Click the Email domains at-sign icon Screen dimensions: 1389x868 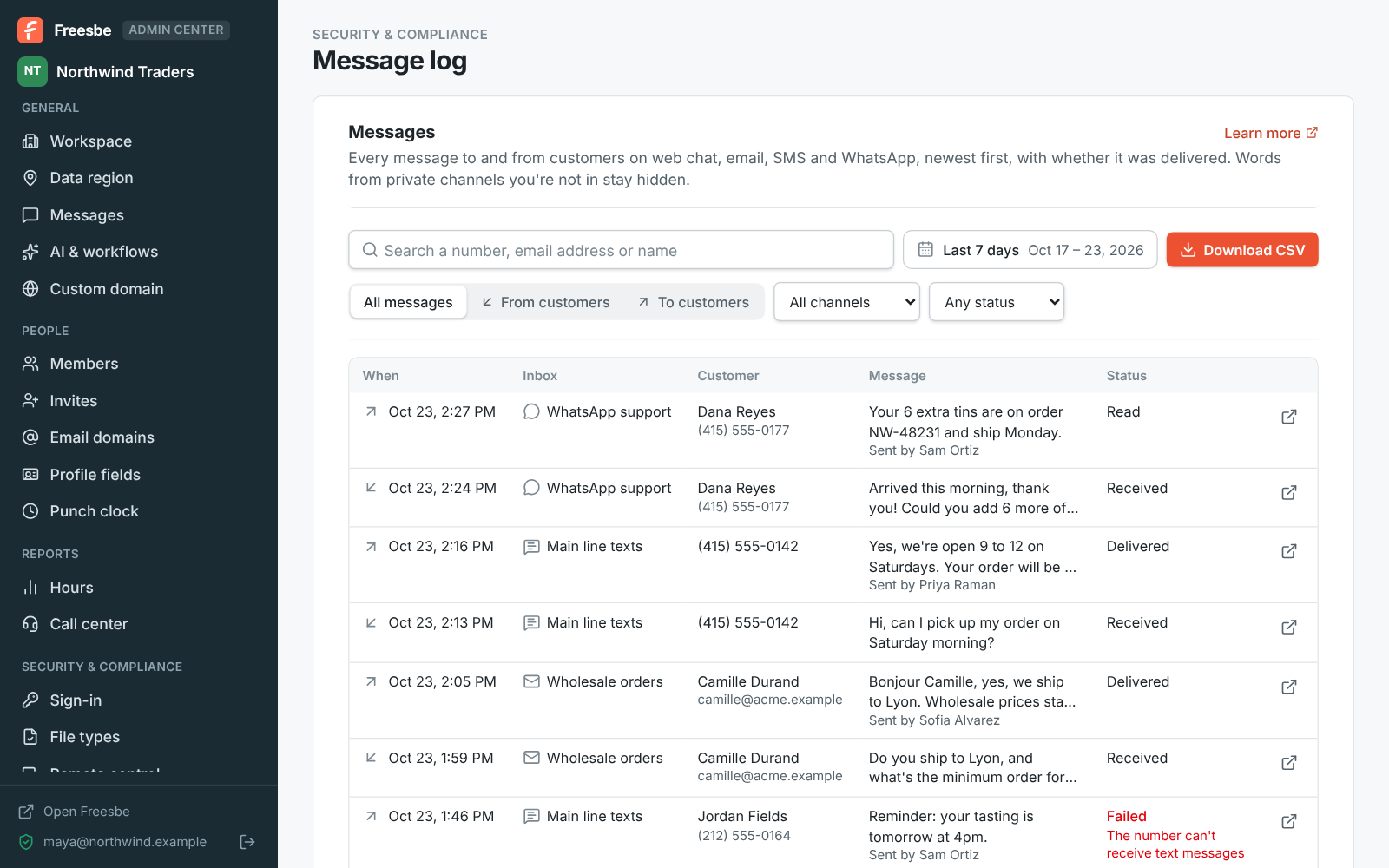(30, 437)
